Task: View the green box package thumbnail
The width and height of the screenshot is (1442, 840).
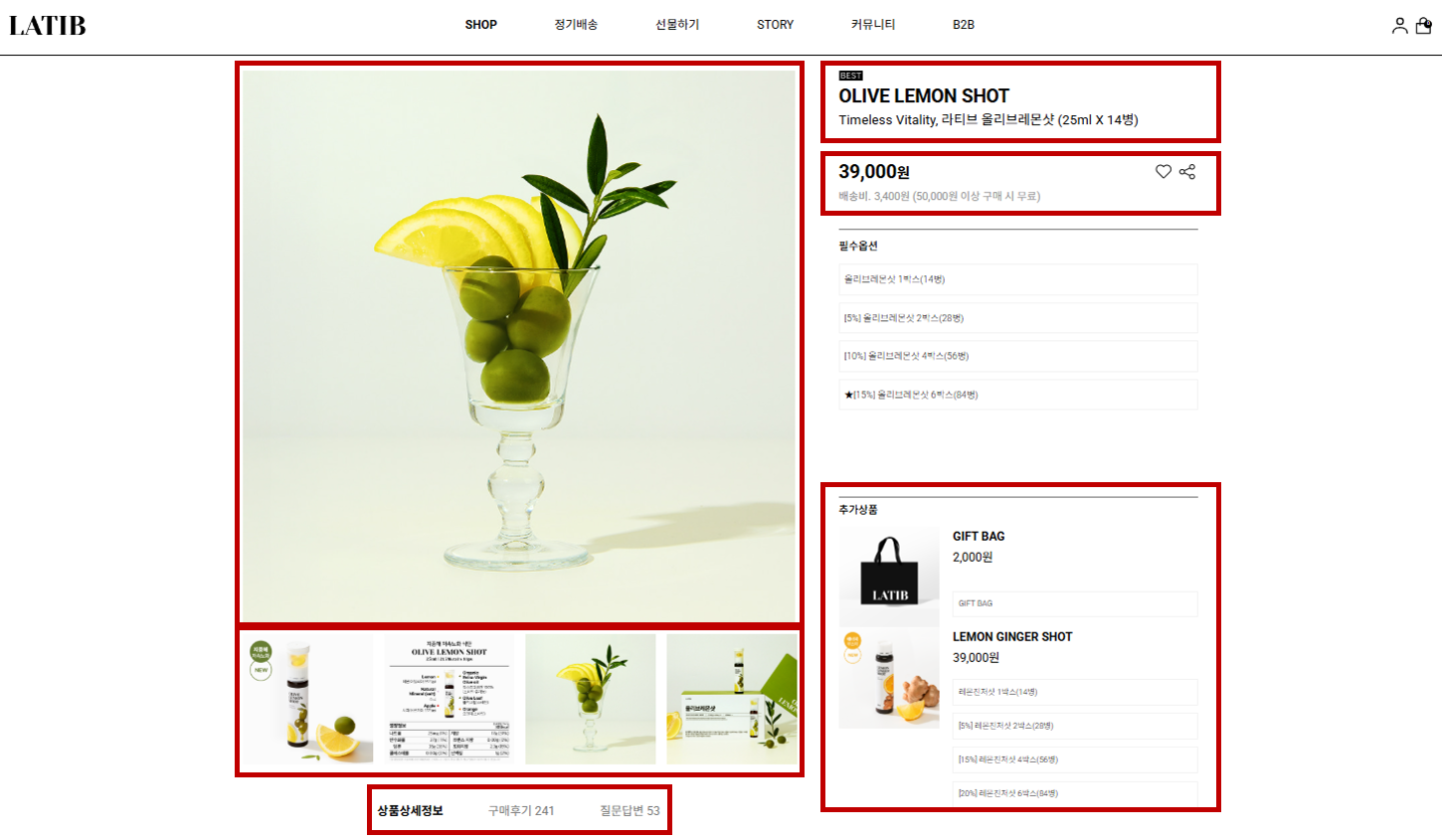Action: (x=732, y=700)
